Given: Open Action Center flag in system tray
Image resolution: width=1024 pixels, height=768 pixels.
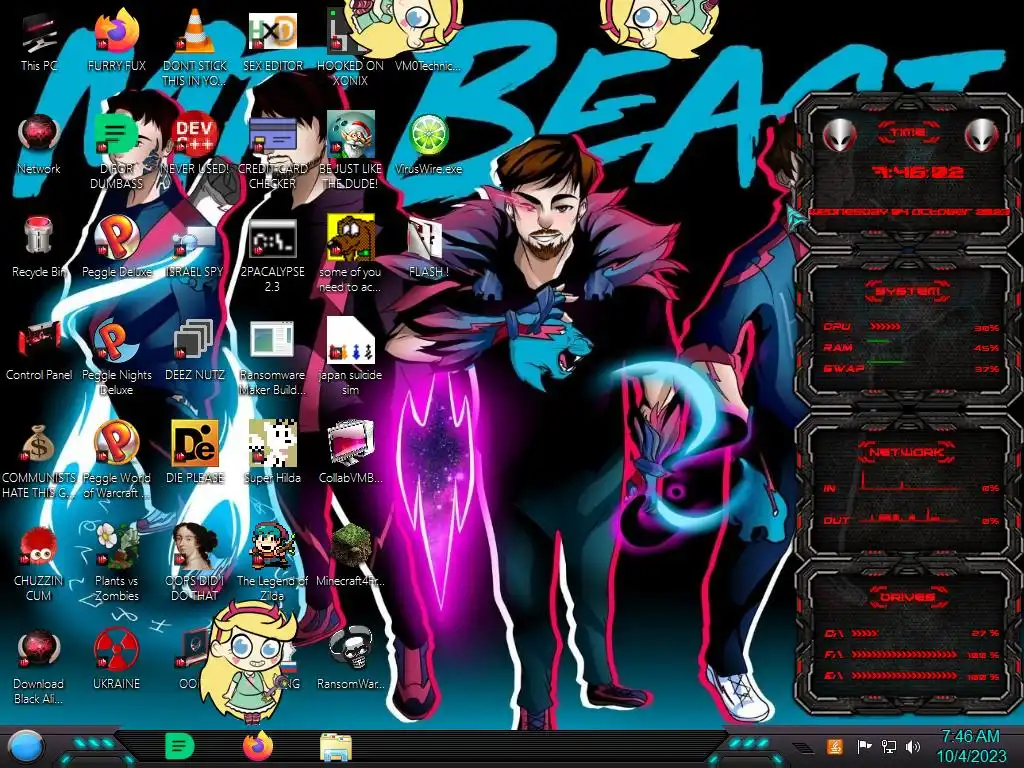Looking at the screenshot, I should click(864, 746).
